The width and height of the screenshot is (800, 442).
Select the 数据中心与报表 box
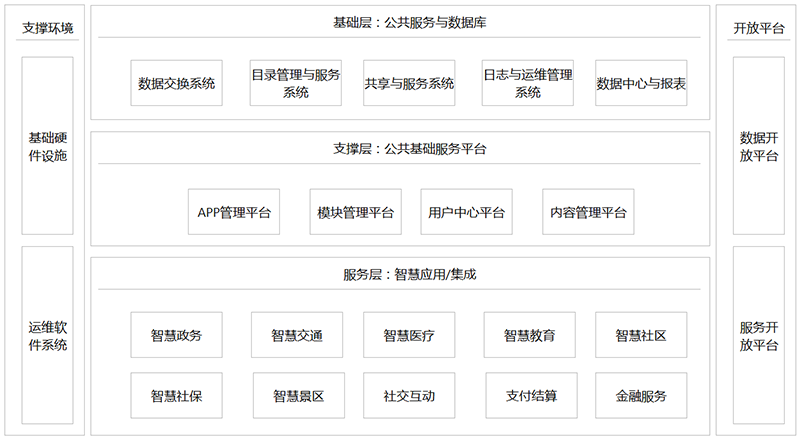tap(641, 84)
